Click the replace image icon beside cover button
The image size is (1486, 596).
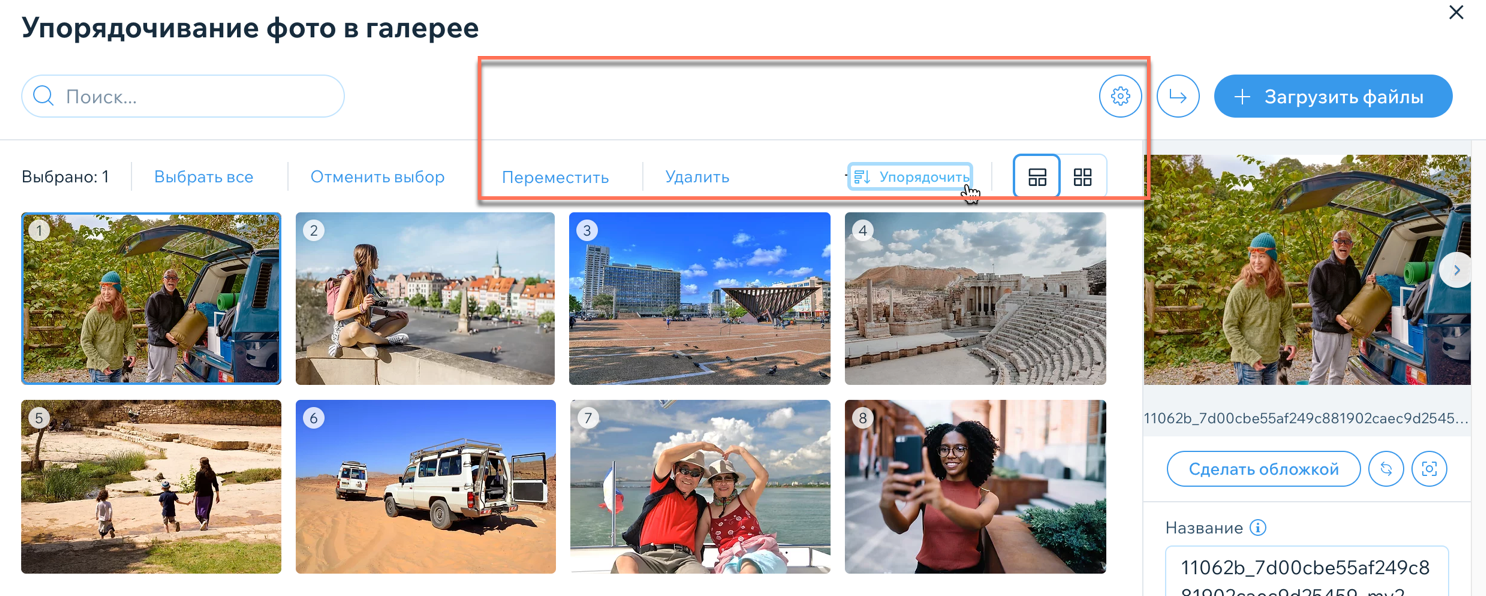pos(1386,469)
